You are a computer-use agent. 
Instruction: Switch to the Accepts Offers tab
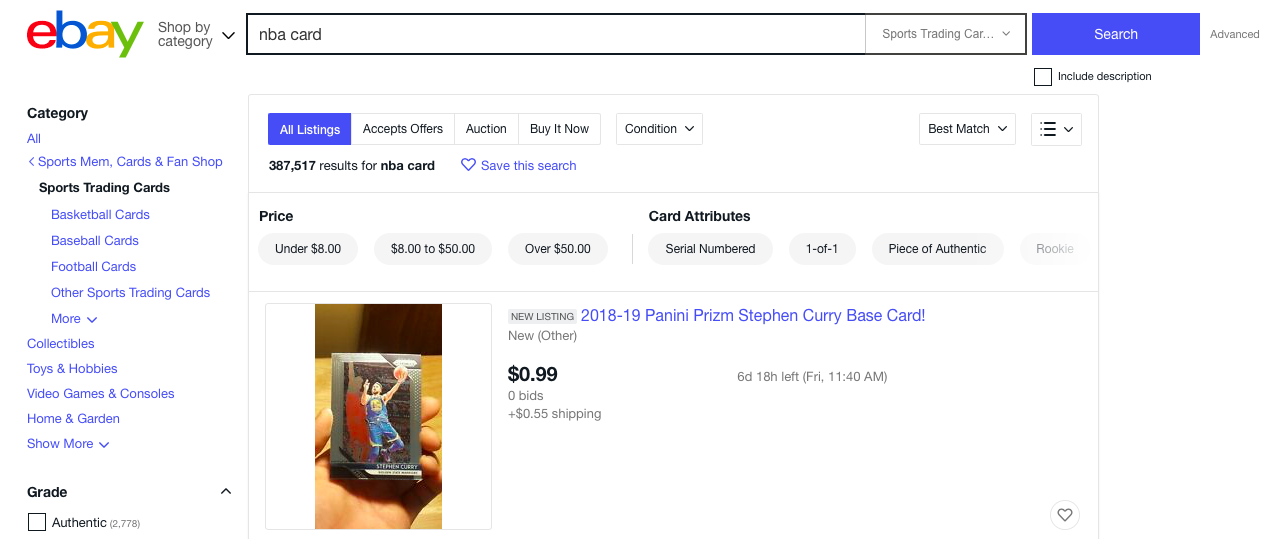[403, 129]
